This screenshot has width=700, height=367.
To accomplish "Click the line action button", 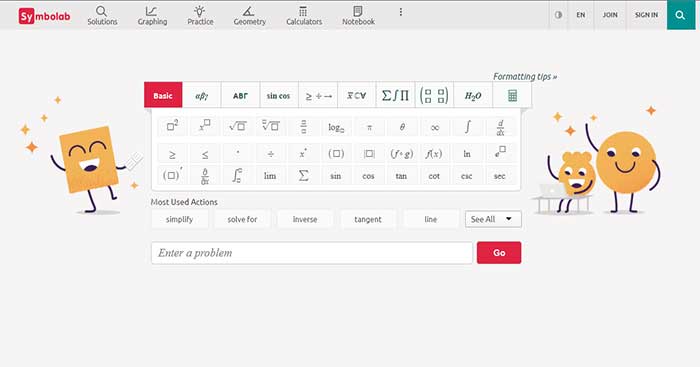I will click(431, 219).
